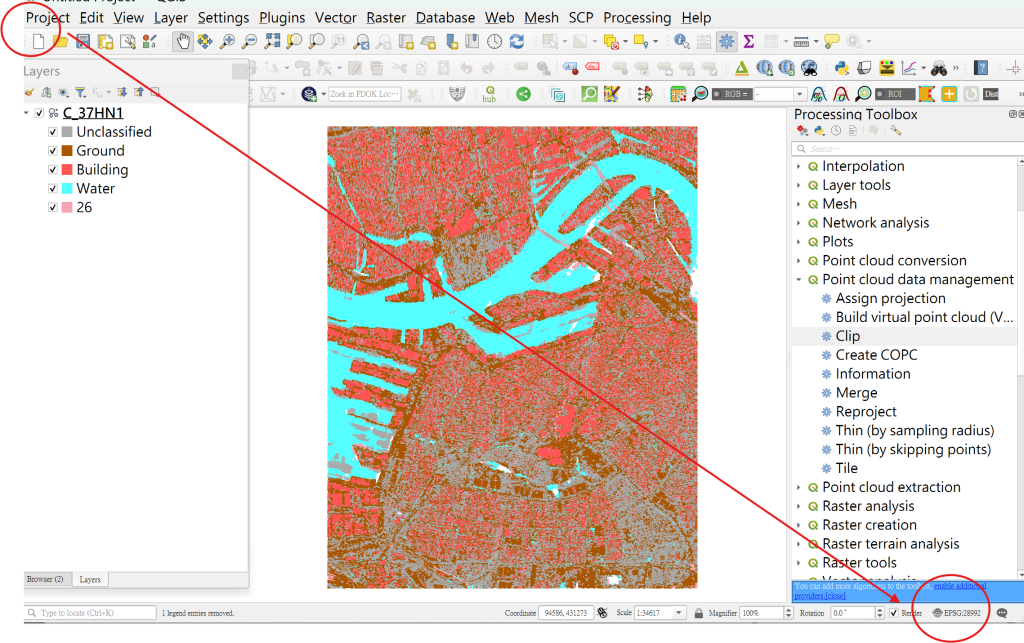Viewport: 1024px width, 643px height.
Task: Uncheck the Water class checkbox
Action: [53, 189]
